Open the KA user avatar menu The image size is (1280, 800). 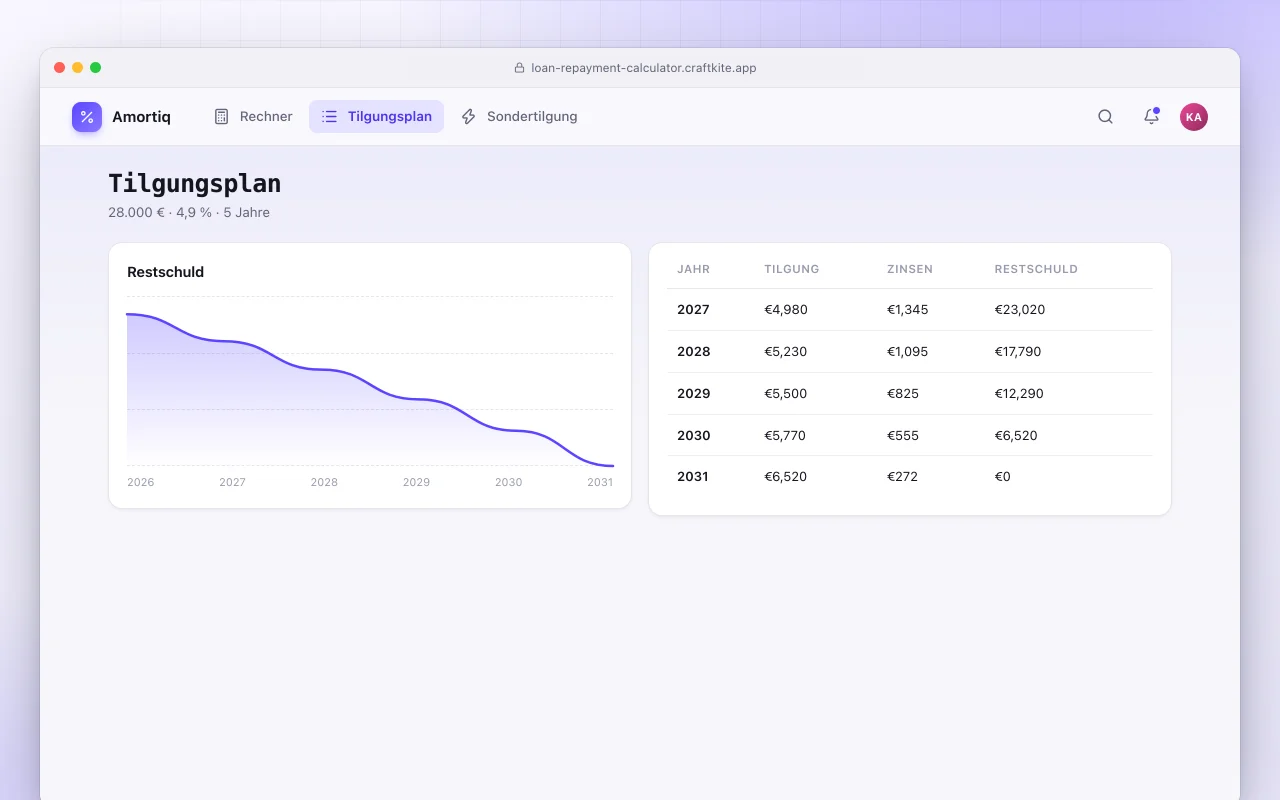1193,117
